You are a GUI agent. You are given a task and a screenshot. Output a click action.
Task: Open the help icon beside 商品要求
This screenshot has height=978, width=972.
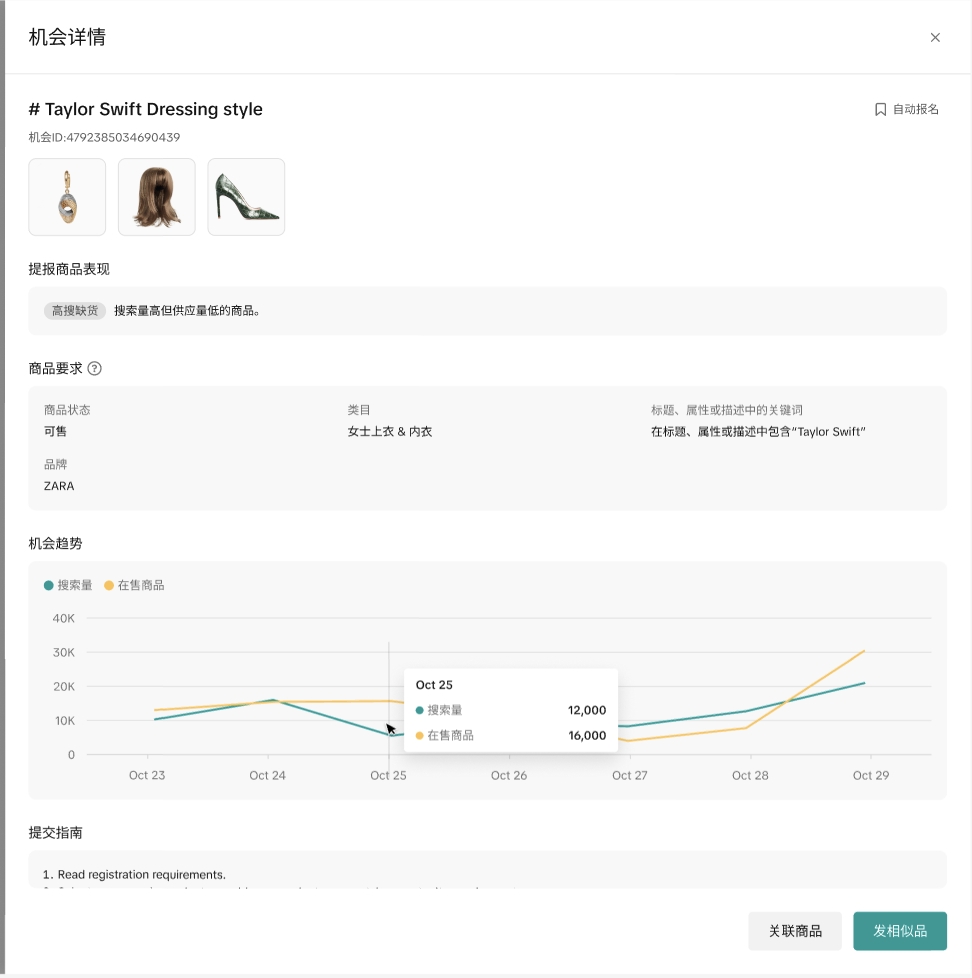pyautogui.click(x=95, y=368)
